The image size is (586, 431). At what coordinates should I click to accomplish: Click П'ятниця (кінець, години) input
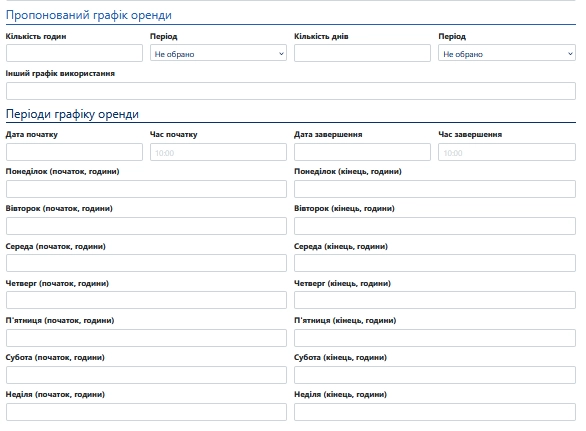click(x=435, y=338)
